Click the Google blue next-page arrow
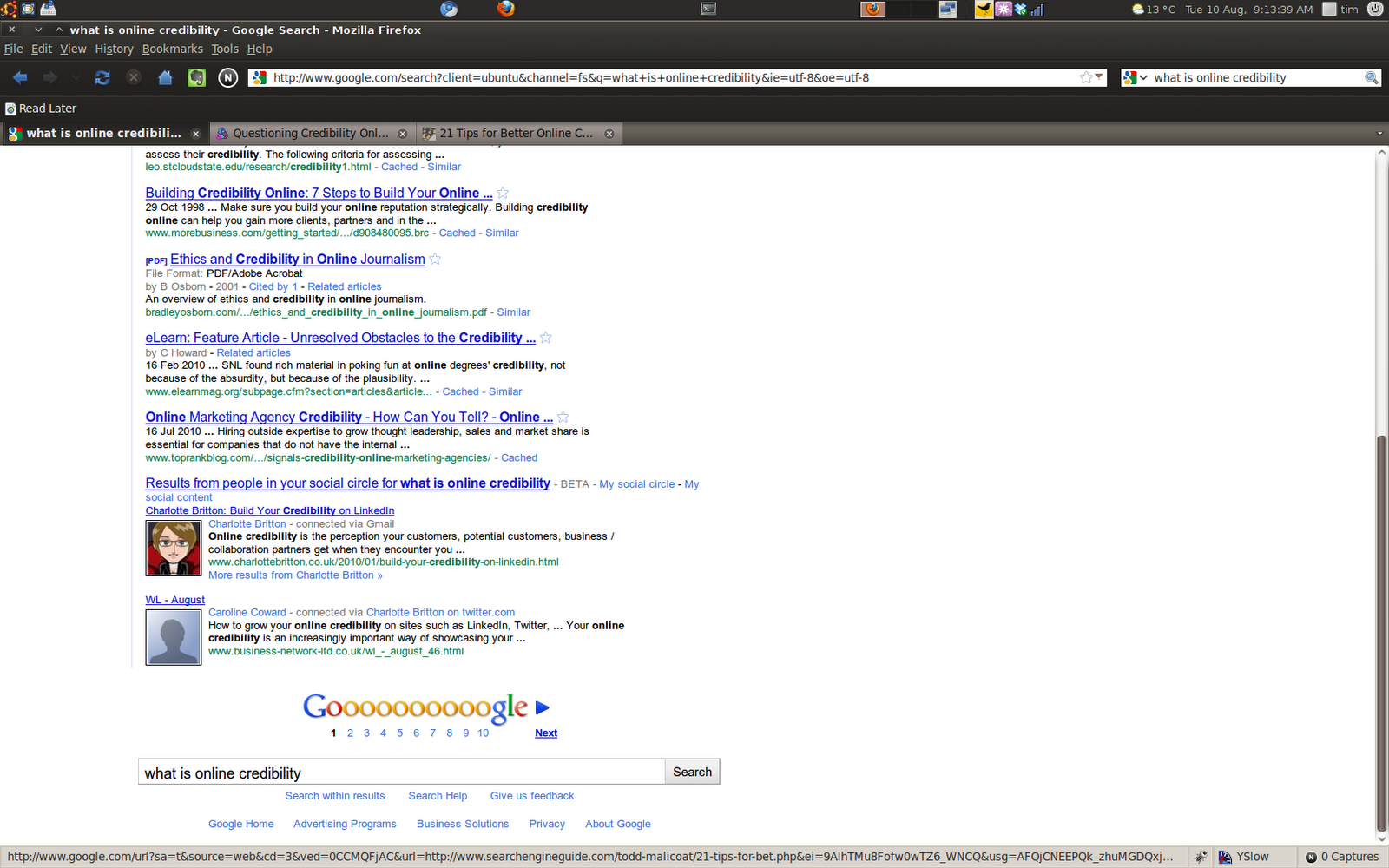The width and height of the screenshot is (1389, 868). pos(543,707)
